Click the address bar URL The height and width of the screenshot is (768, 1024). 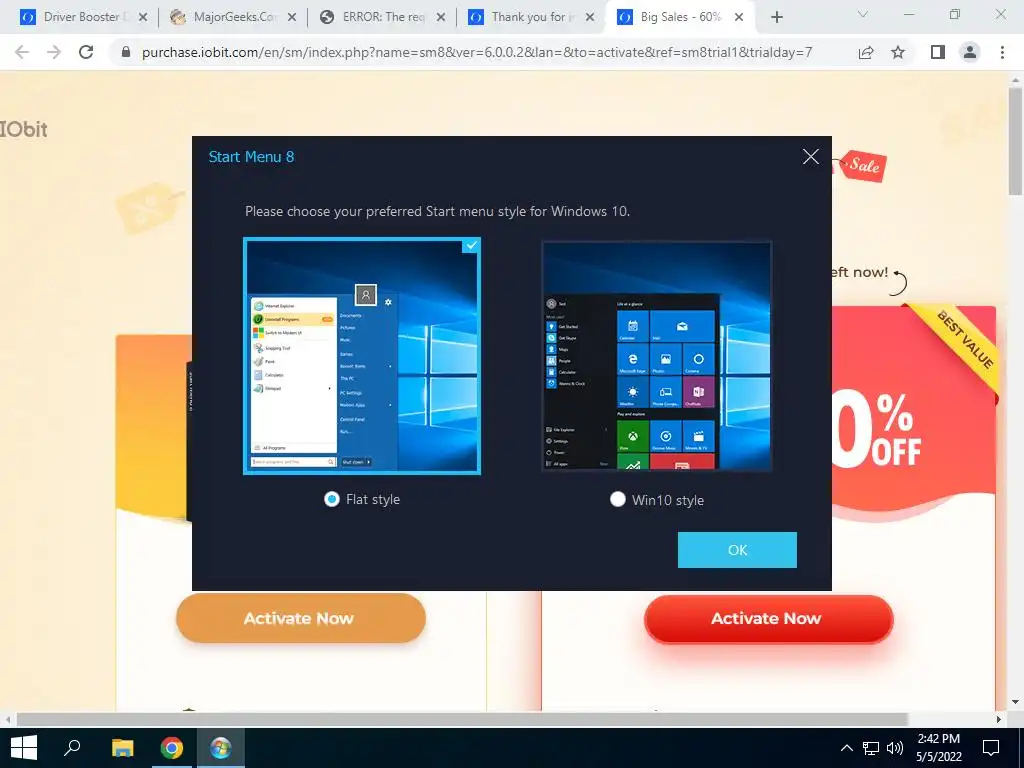click(x=477, y=52)
